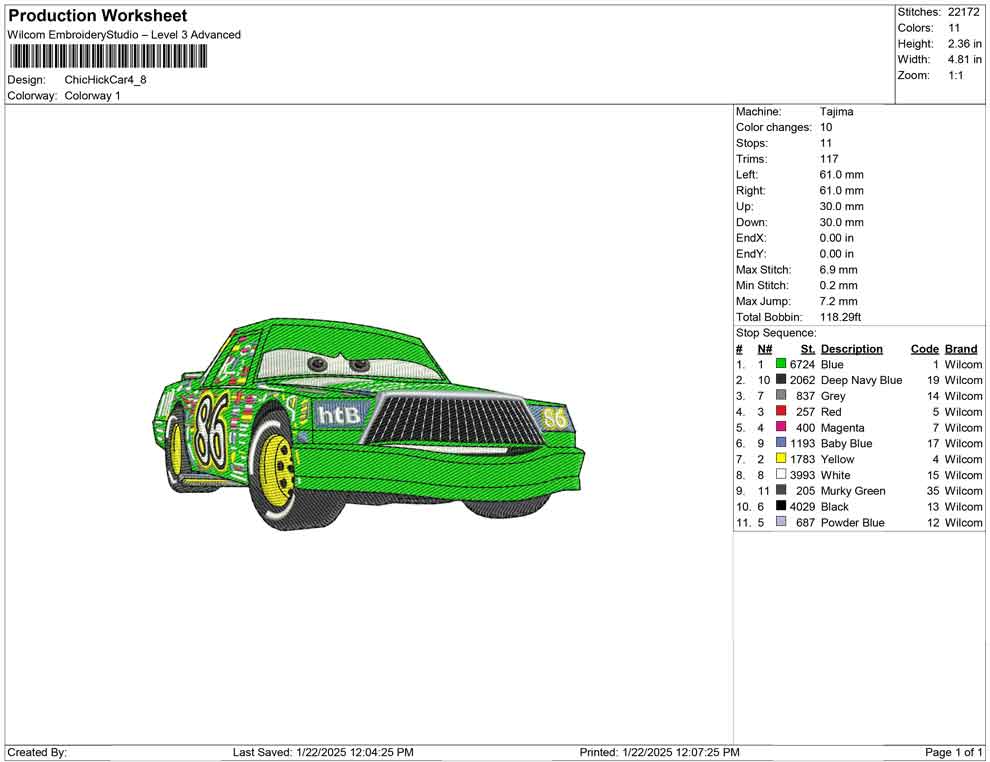
Task: Click the Stops value 11
Action: pos(825,143)
